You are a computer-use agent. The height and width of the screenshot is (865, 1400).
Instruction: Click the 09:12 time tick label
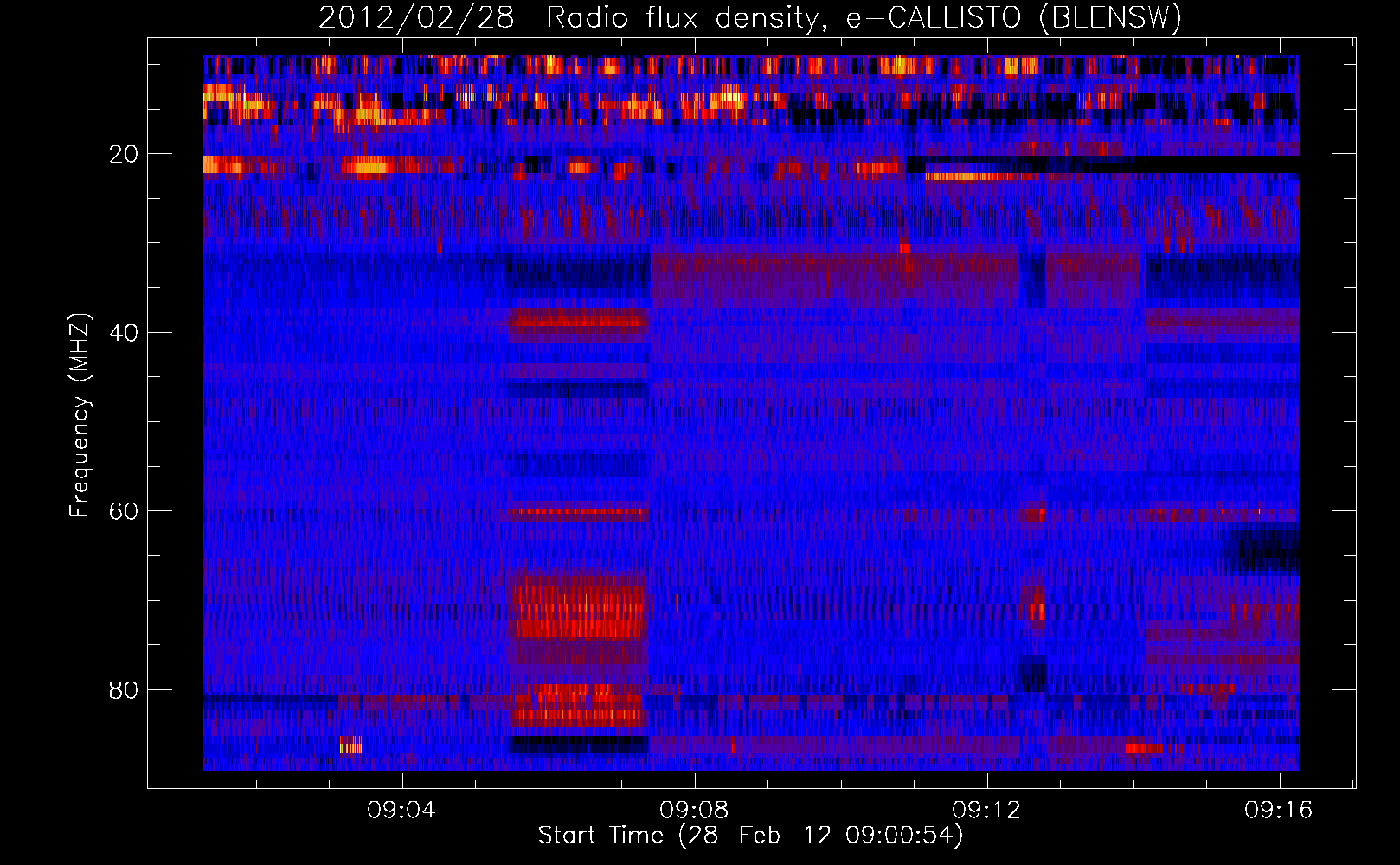point(986,811)
